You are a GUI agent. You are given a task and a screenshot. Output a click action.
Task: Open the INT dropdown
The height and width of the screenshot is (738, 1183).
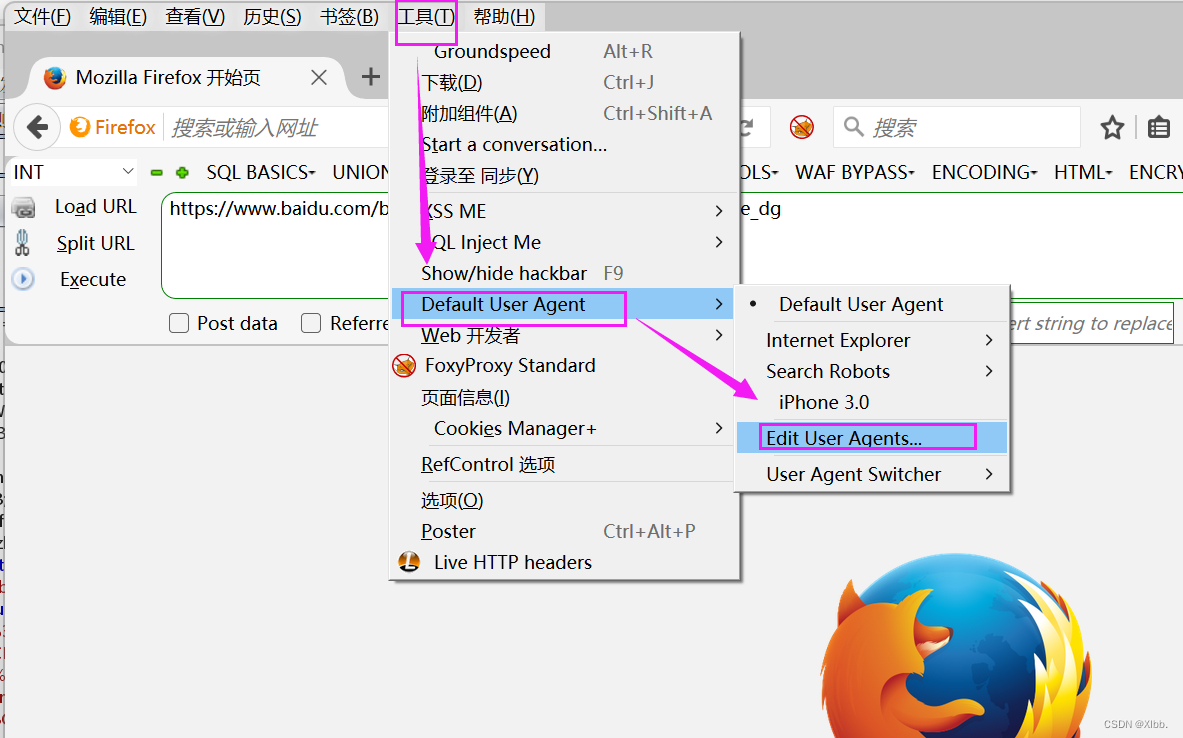coord(72,172)
